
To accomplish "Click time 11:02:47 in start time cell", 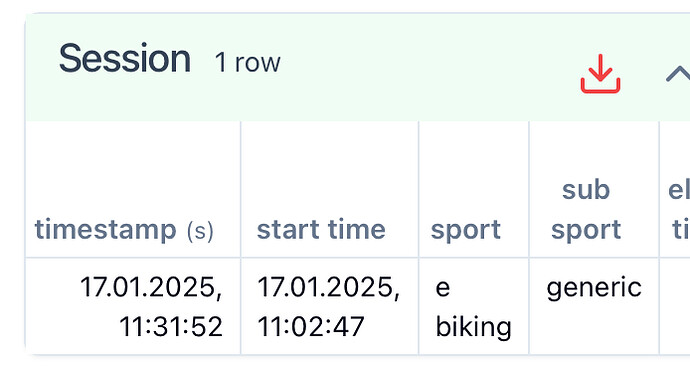I will [311, 326].
